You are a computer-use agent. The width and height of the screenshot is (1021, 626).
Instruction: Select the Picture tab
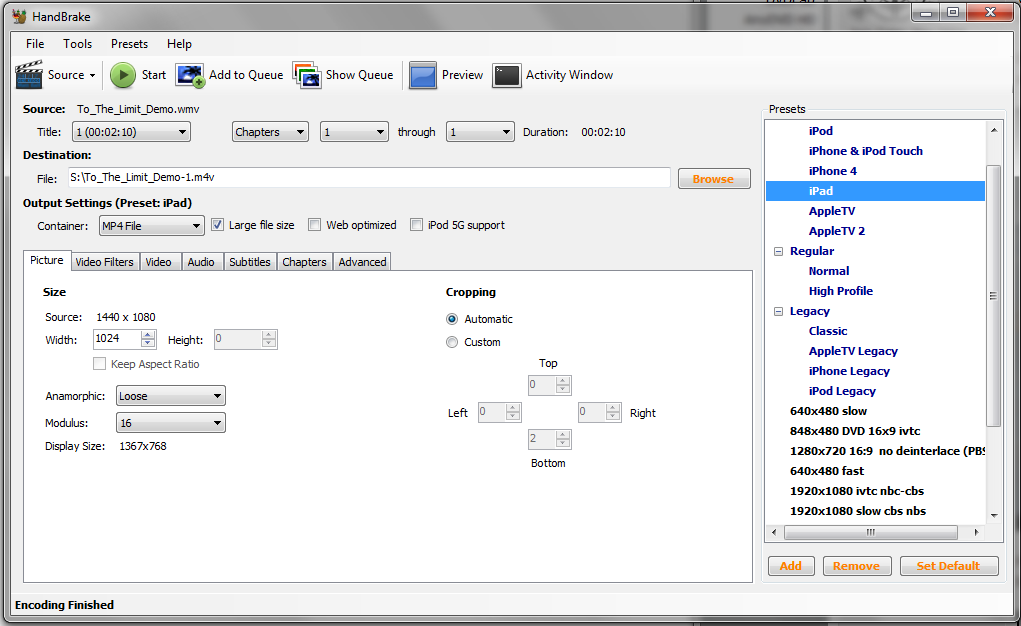47,260
